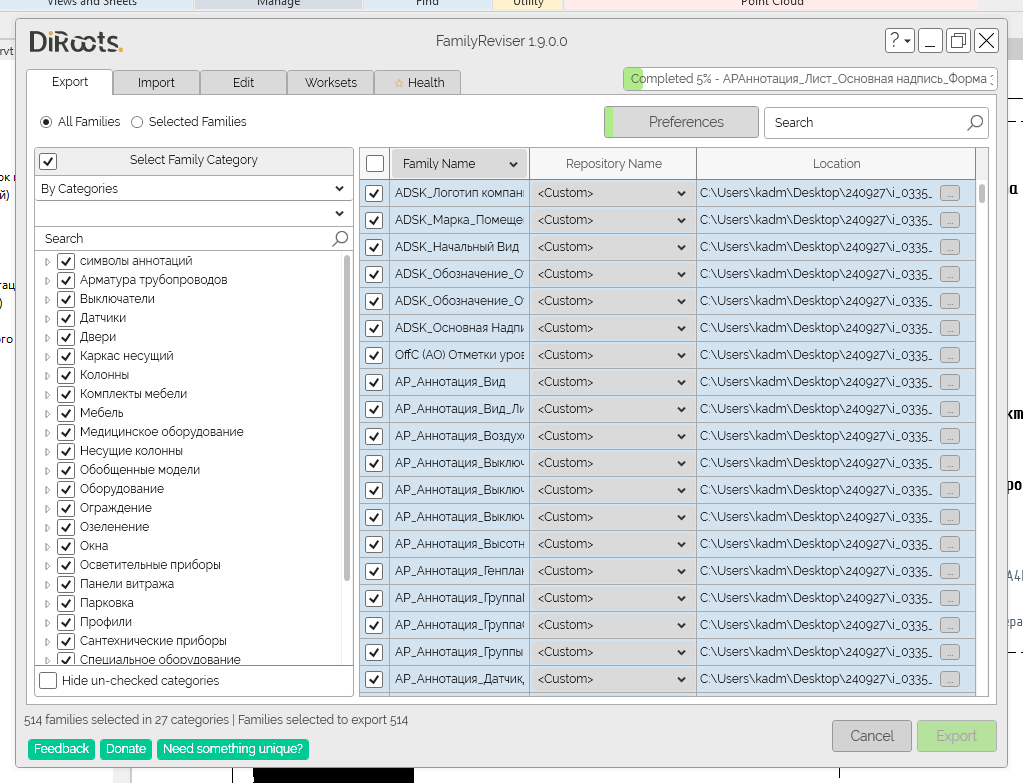This screenshot has height=783, width=1023.
Task: Uncheck the Двери category checkbox
Action: coord(67,337)
